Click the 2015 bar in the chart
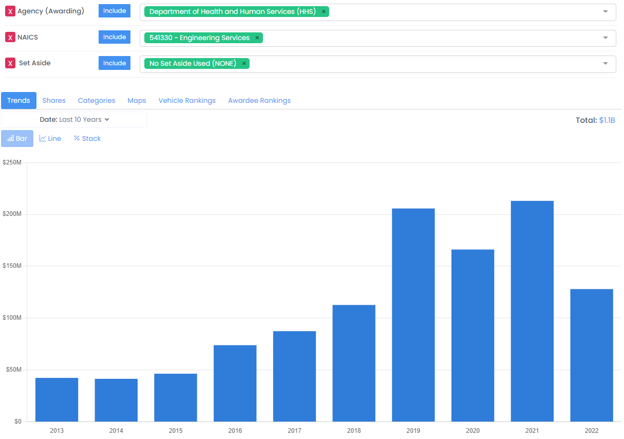Screen dimensions: 624x439 pos(176,398)
